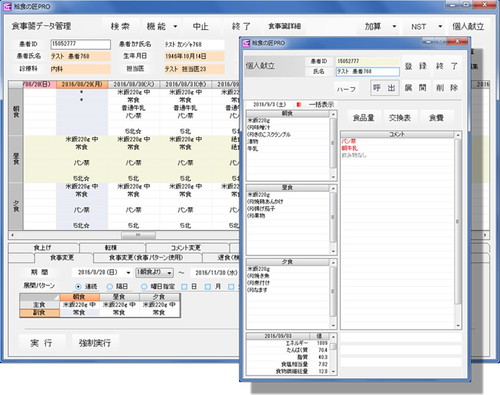The image size is (500, 395).
Task: Open 食事箋詳細 from main toolbar
Action: click(x=285, y=26)
